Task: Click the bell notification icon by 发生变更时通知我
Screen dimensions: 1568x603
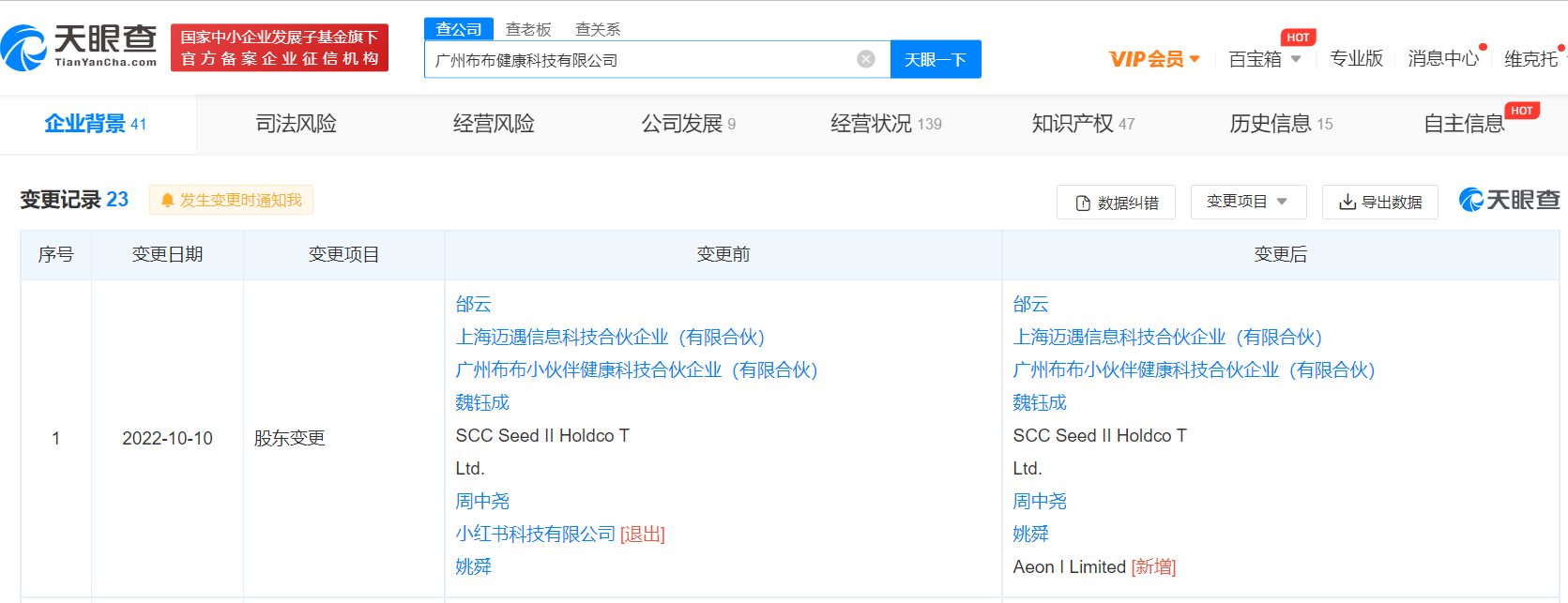Action: [168, 201]
